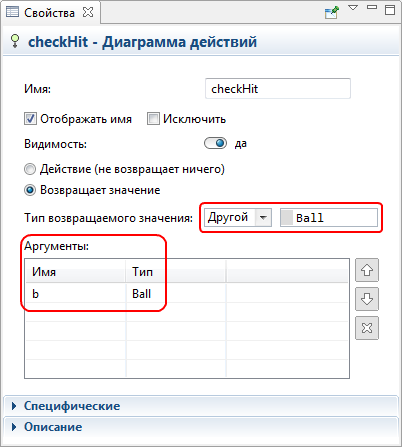Enable the Исключить checkbox

point(153,119)
